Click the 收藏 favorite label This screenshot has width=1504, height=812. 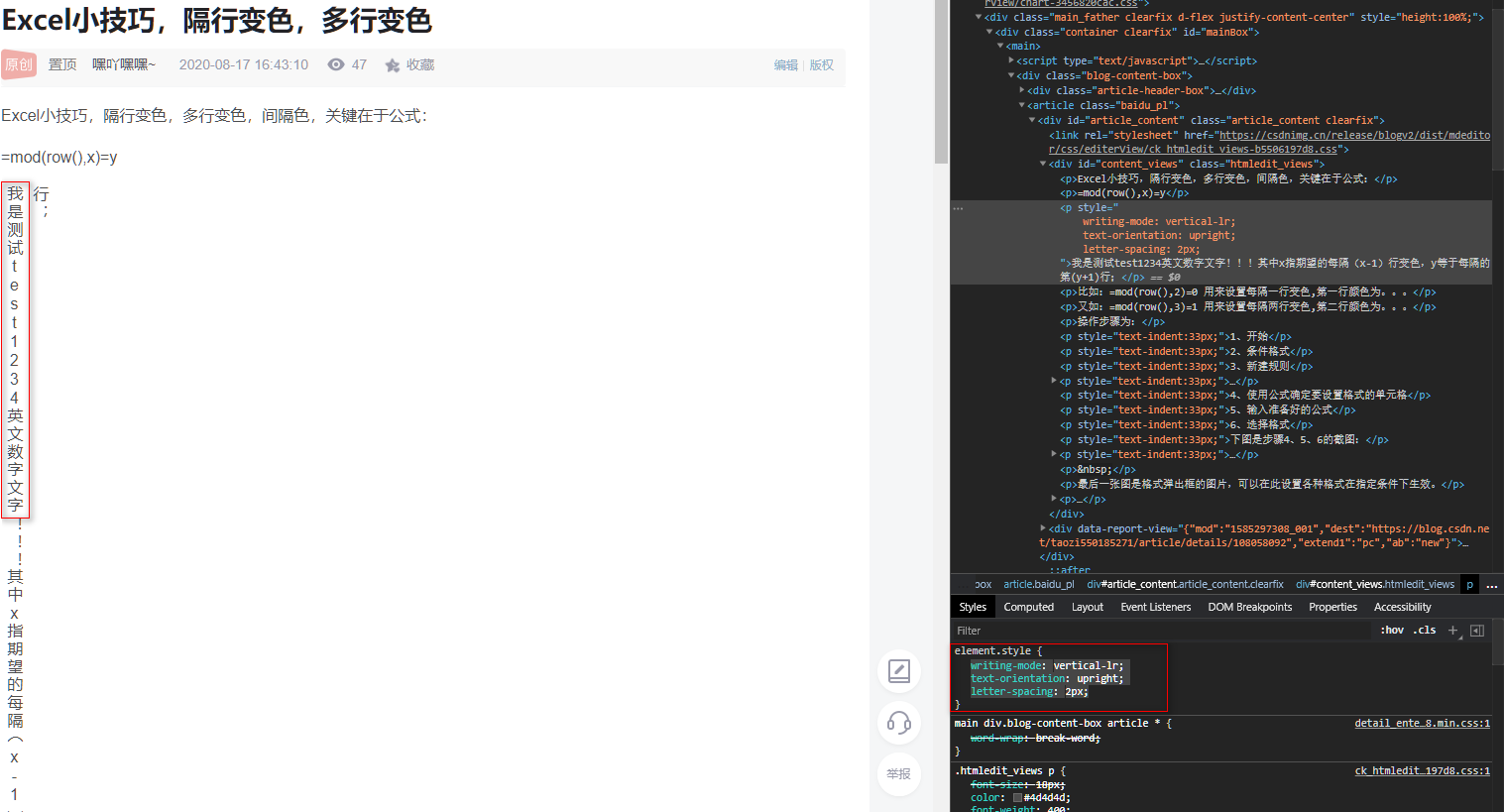(420, 64)
